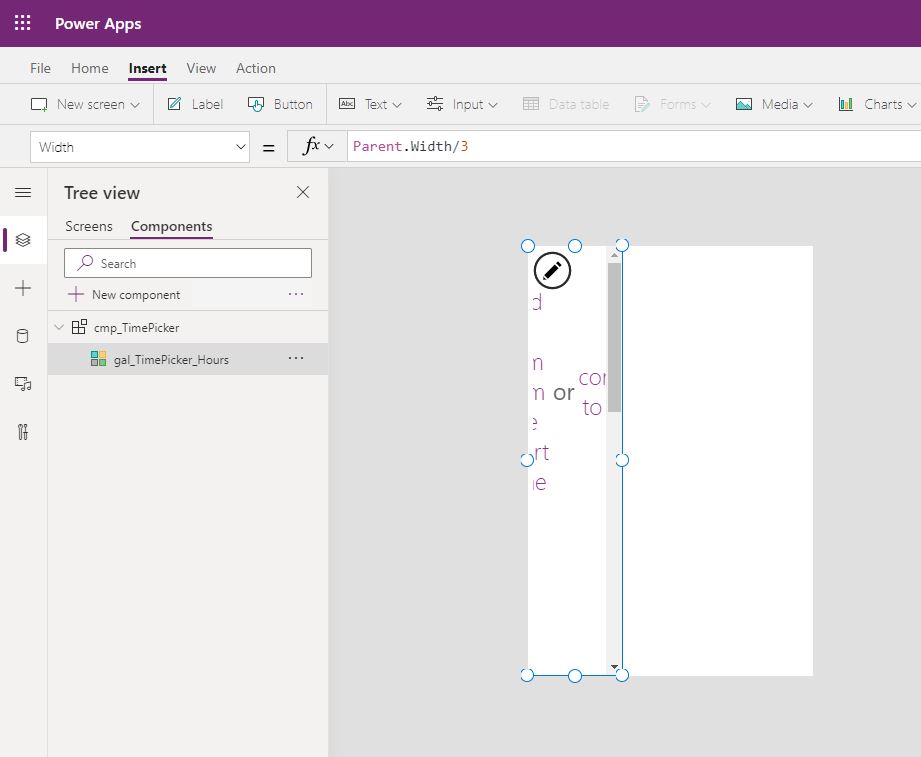Open the Data sources cylinder icon

pyautogui.click(x=22, y=336)
